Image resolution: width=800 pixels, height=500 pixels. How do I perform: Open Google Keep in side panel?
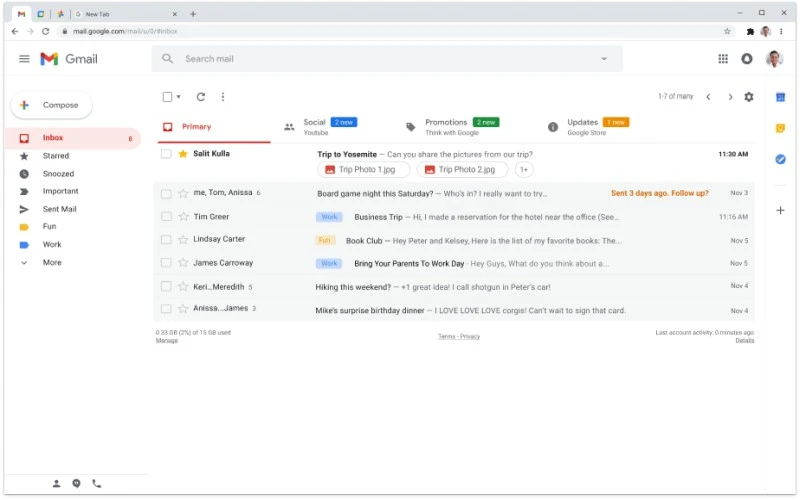coord(780,128)
